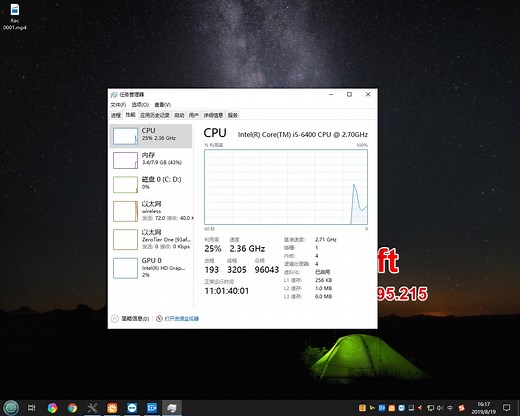This screenshot has height=416, width=520.
Task: Open the 服务 tab
Action: tap(233, 115)
